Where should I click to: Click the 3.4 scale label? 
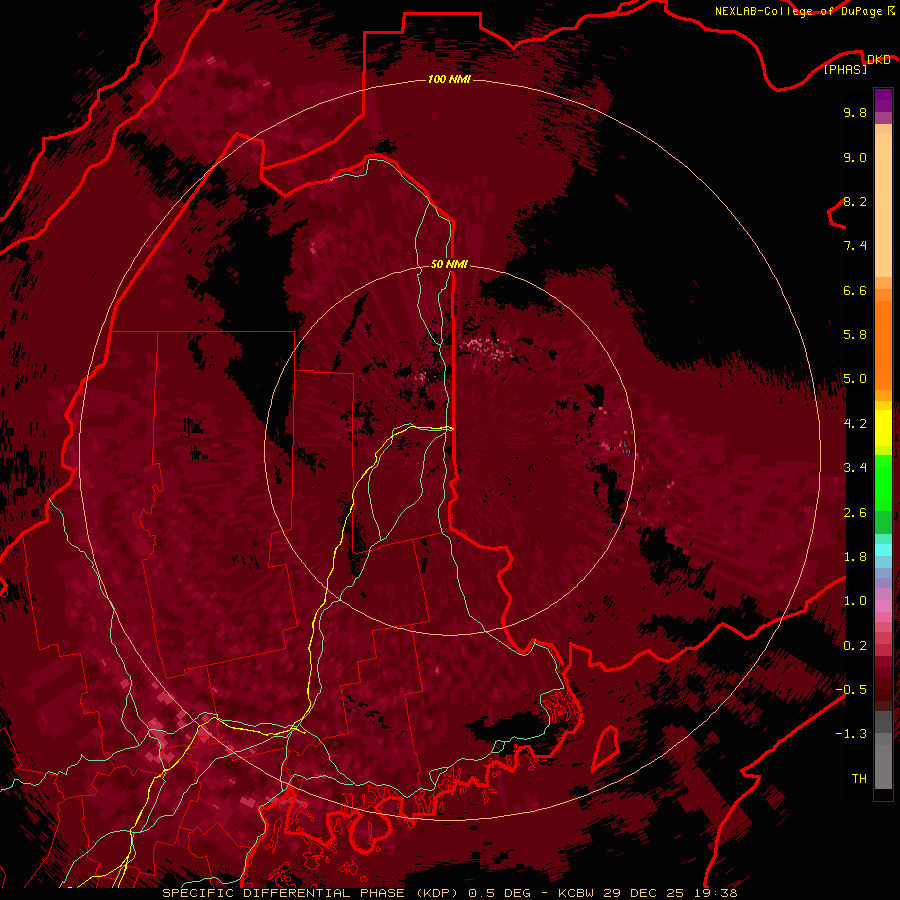[855, 468]
